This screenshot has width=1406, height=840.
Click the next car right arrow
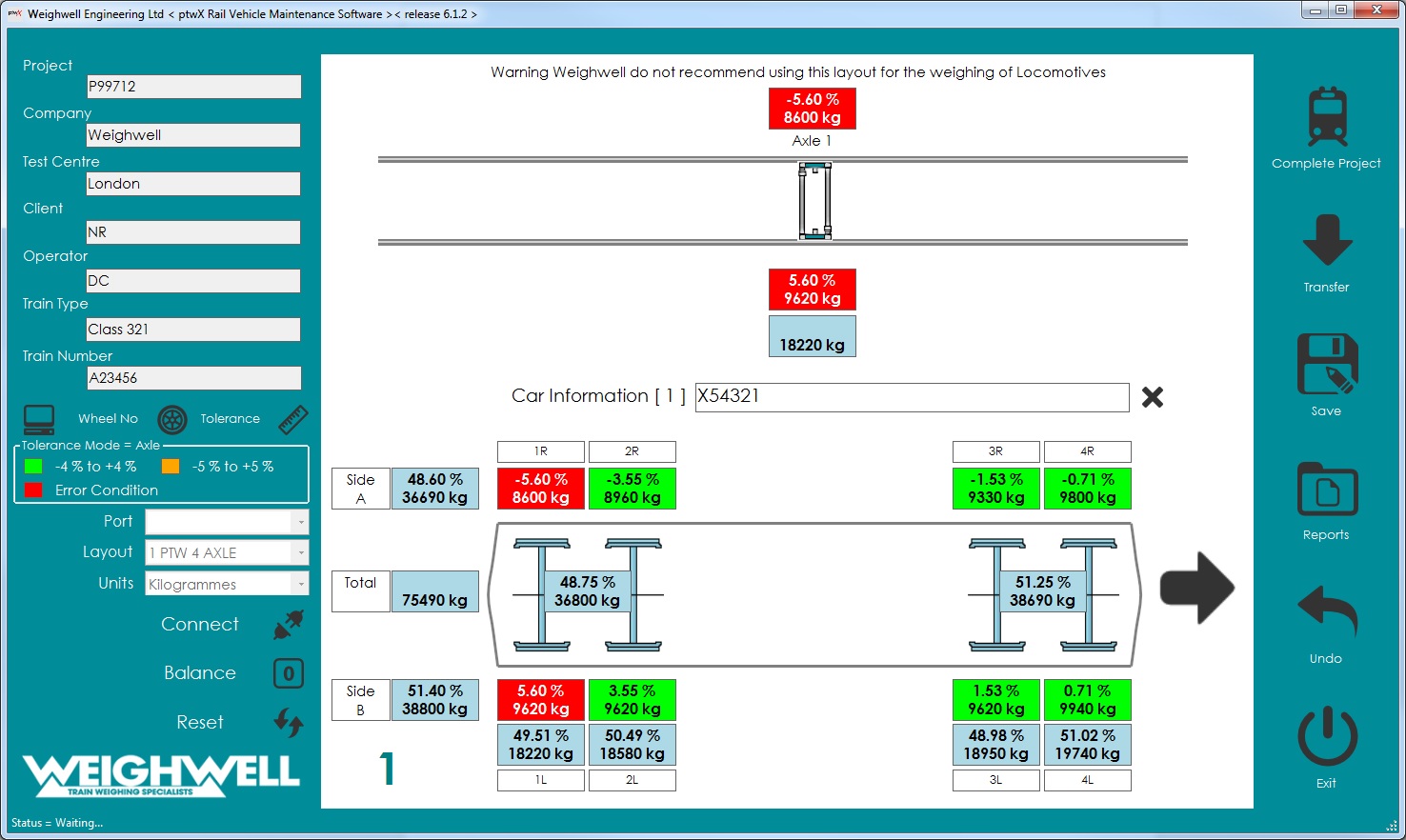click(x=1196, y=588)
